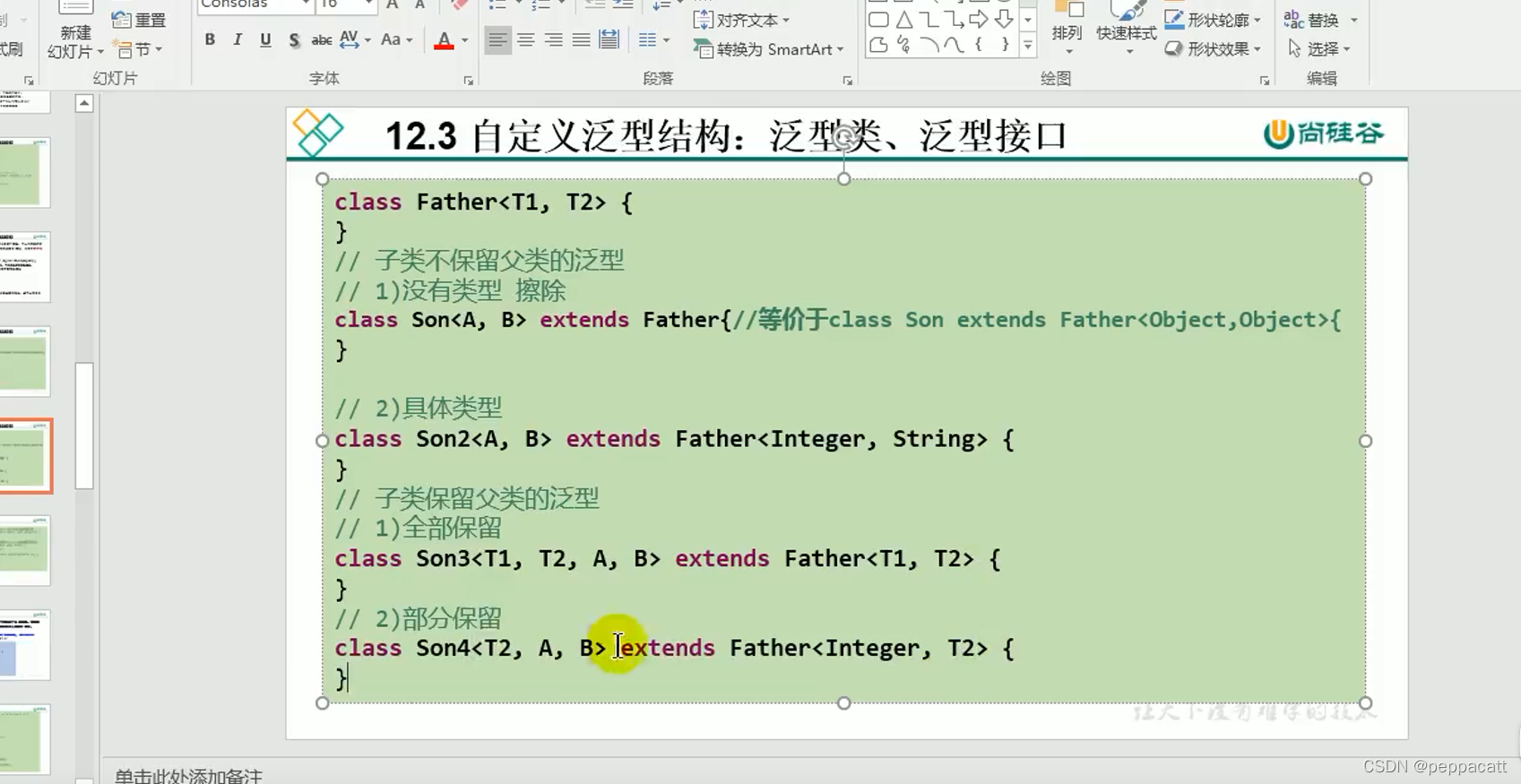Expand the full shapes gallery
The image size is (1521, 784).
[1028, 45]
